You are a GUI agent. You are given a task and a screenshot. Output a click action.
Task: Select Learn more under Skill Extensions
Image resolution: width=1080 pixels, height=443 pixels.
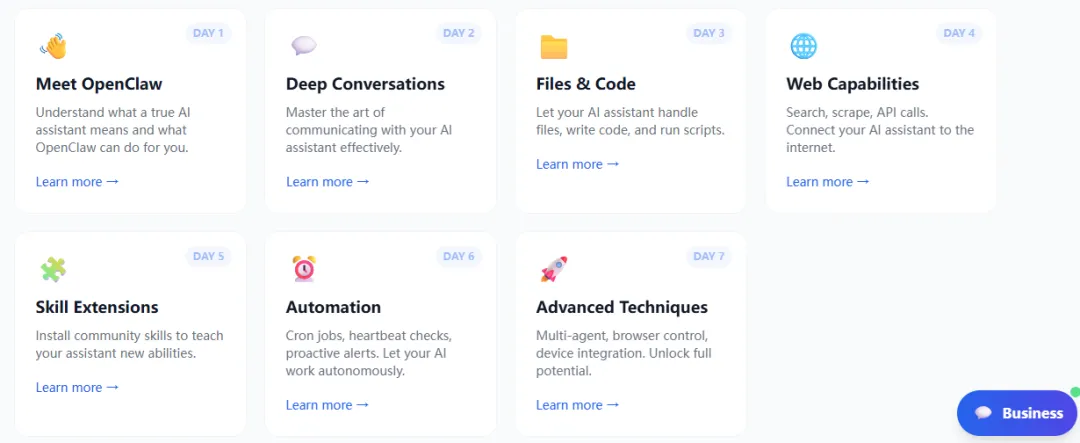(x=77, y=387)
